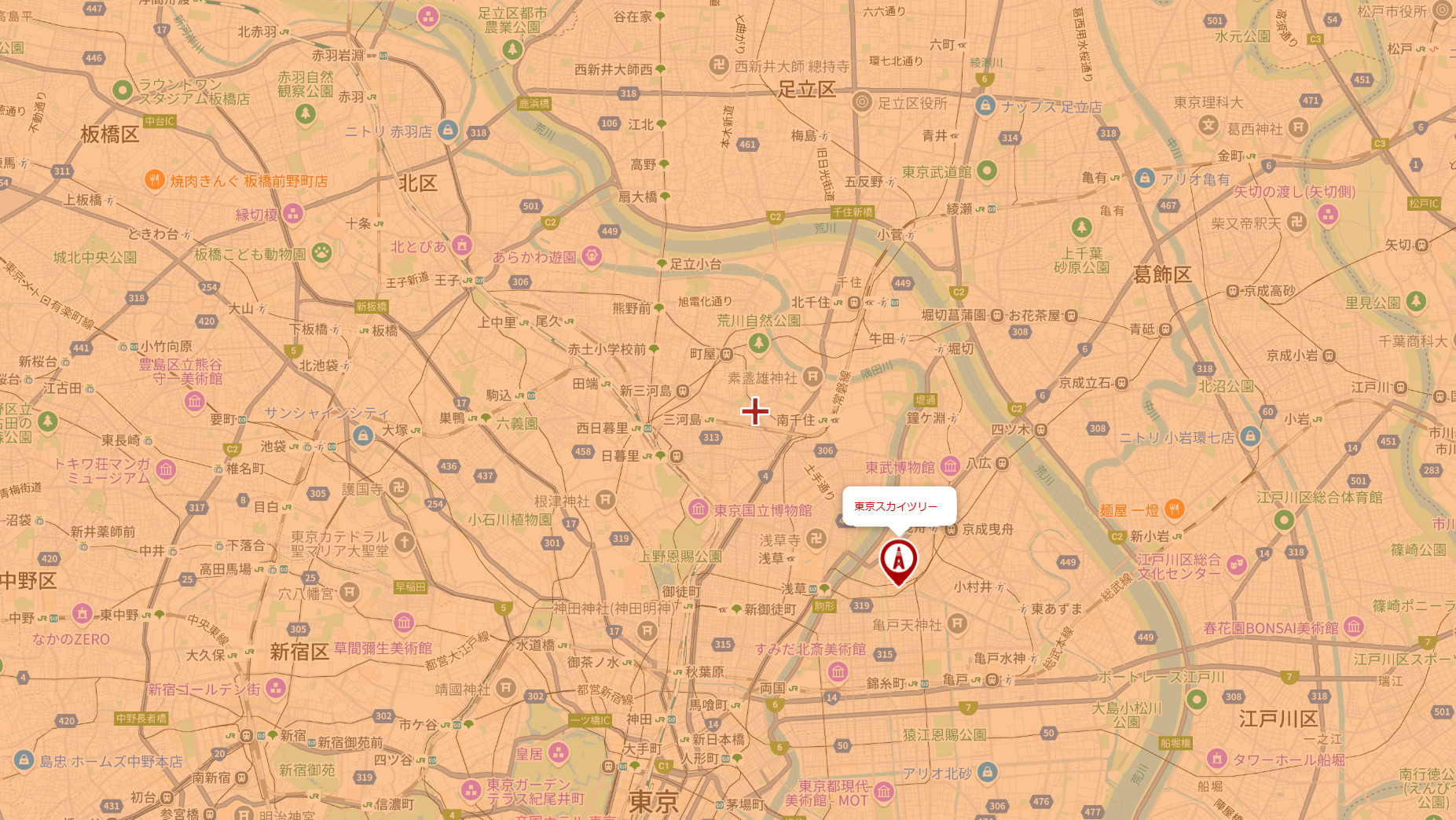Open the すみだ北斎美術館 museum icon
This screenshot has width=1456, height=820.
pos(838,671)
